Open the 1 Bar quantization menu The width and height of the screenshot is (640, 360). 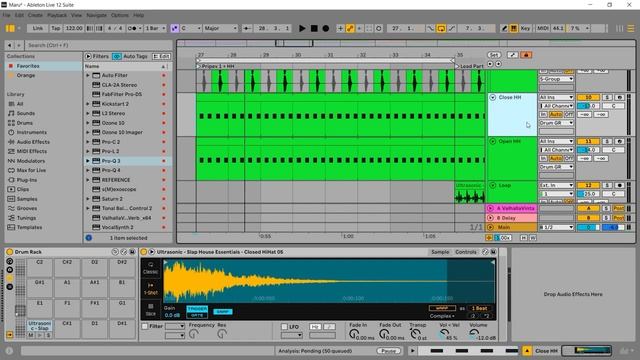point(155,28)
